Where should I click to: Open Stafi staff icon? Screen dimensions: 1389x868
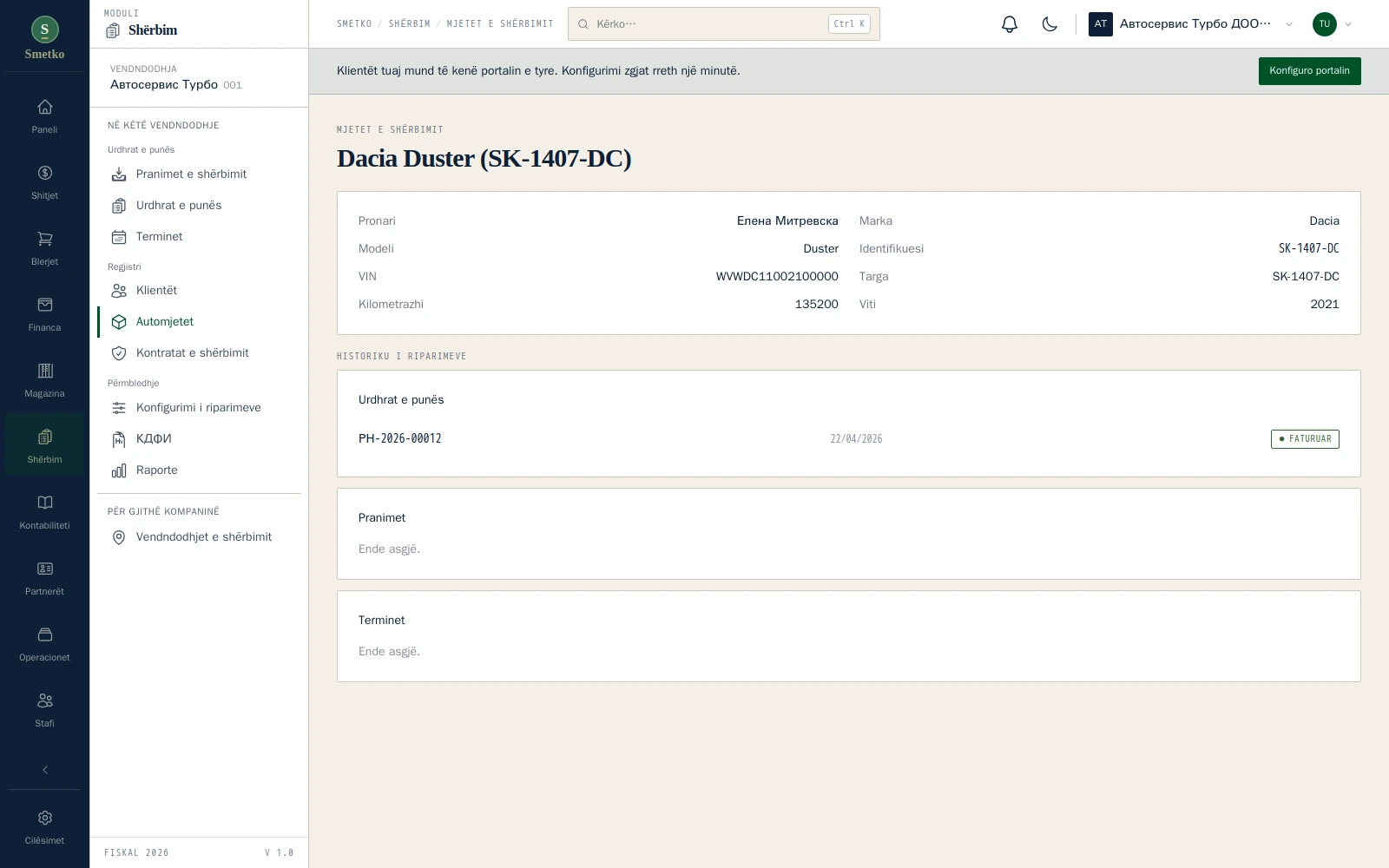44,710
